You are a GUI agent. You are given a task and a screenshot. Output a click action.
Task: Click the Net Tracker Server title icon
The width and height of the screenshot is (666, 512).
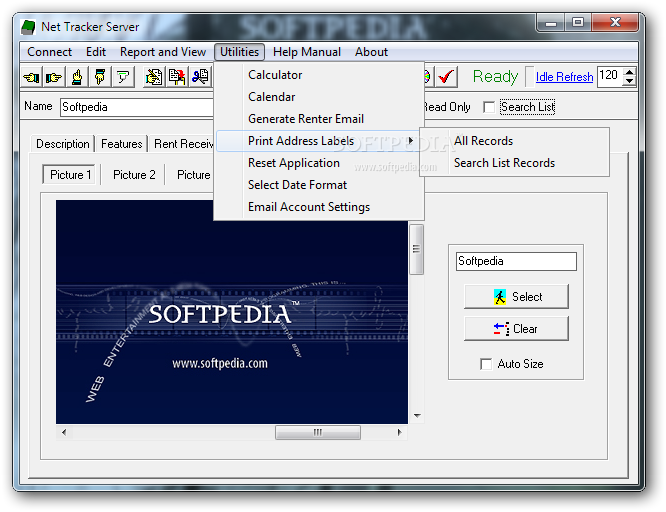pyautogui.click(x=28, y=27)
